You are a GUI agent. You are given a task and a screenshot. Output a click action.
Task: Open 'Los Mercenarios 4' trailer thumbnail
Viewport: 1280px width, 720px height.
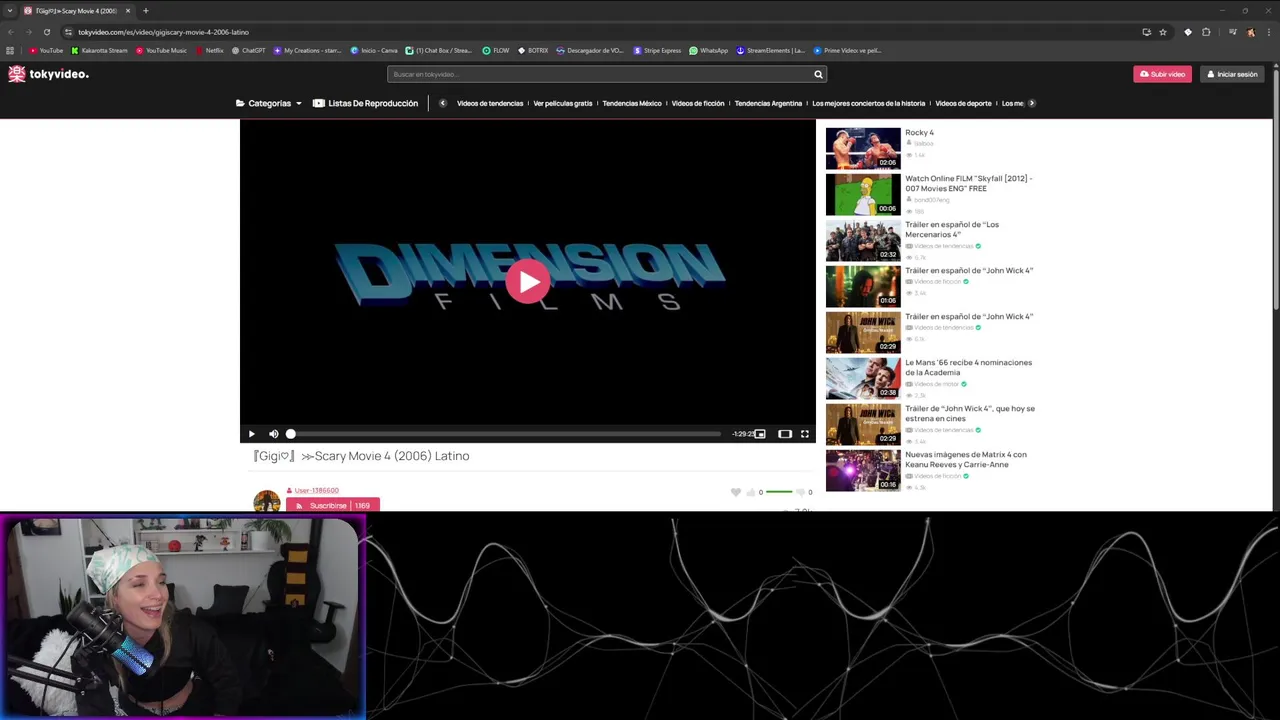pyautogui.click(x=863, y=240)
